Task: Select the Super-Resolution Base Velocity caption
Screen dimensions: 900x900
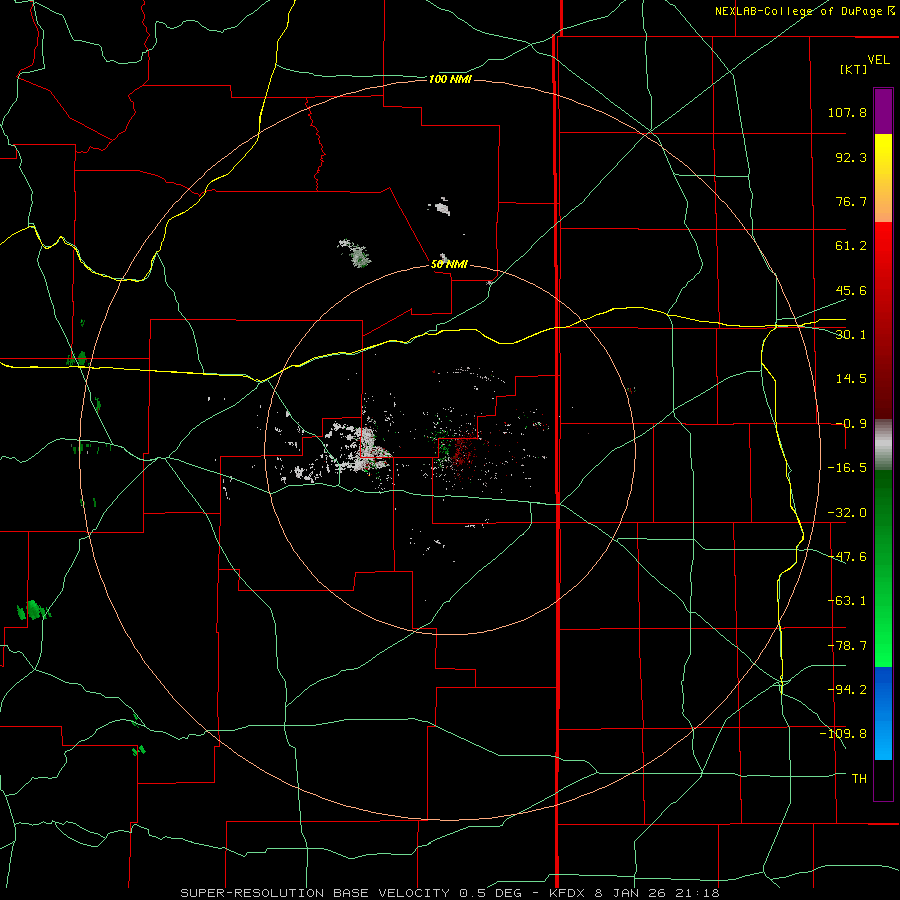Action: [449, 893]
